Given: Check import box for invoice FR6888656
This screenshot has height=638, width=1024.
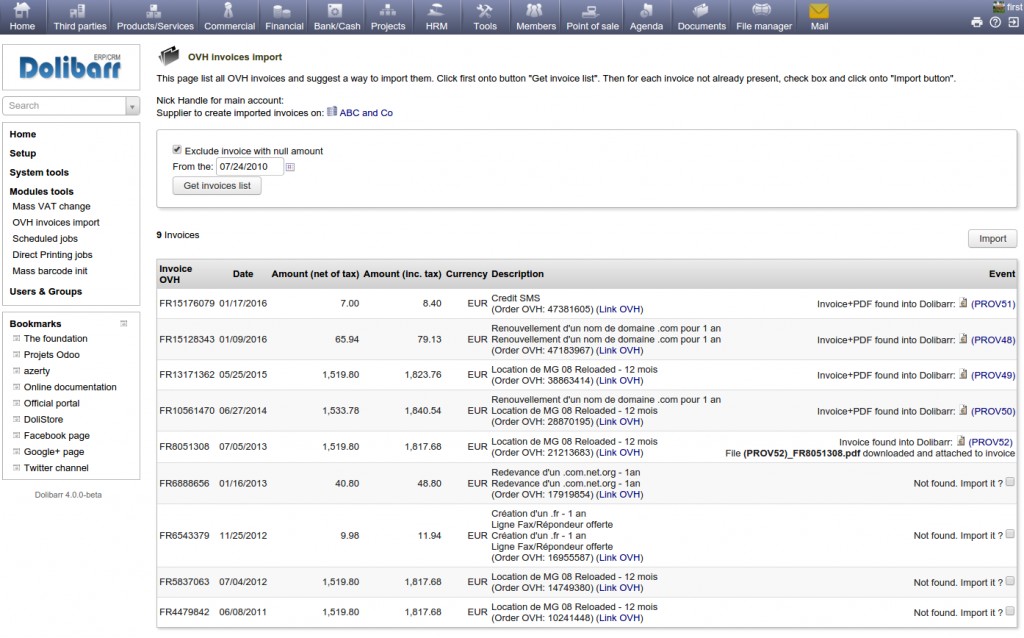Looking at the screenshot, I should coord(1010,482).
